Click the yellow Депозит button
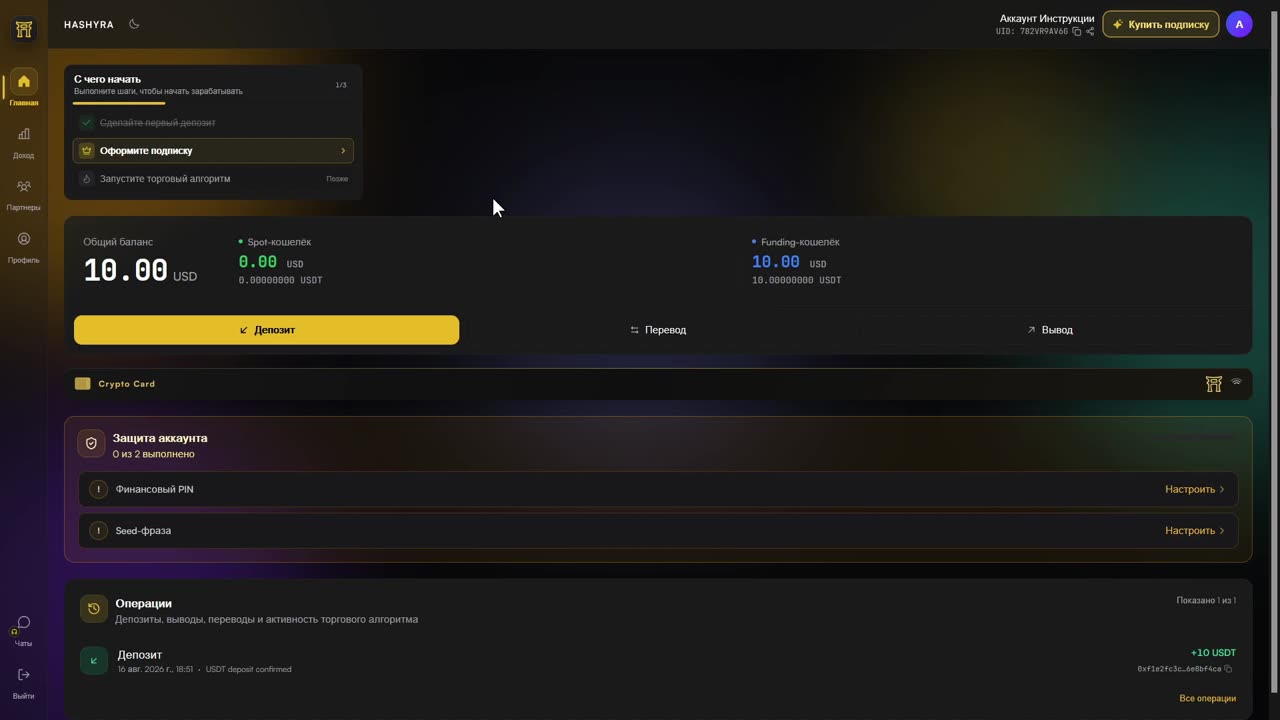The width and height of the screenshot is (1280, 720). click(266, 330)
